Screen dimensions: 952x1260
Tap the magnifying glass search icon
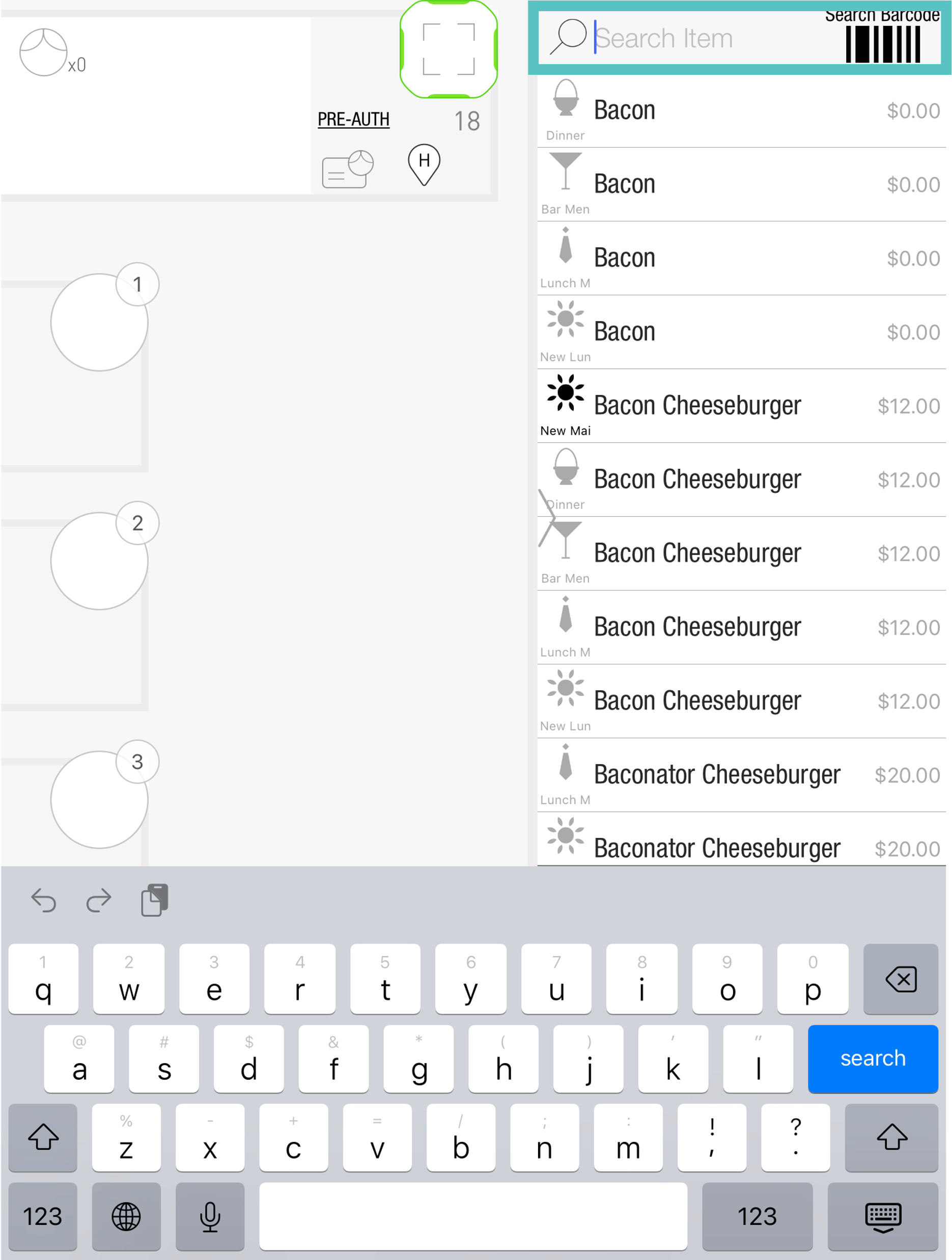point(568,38)
